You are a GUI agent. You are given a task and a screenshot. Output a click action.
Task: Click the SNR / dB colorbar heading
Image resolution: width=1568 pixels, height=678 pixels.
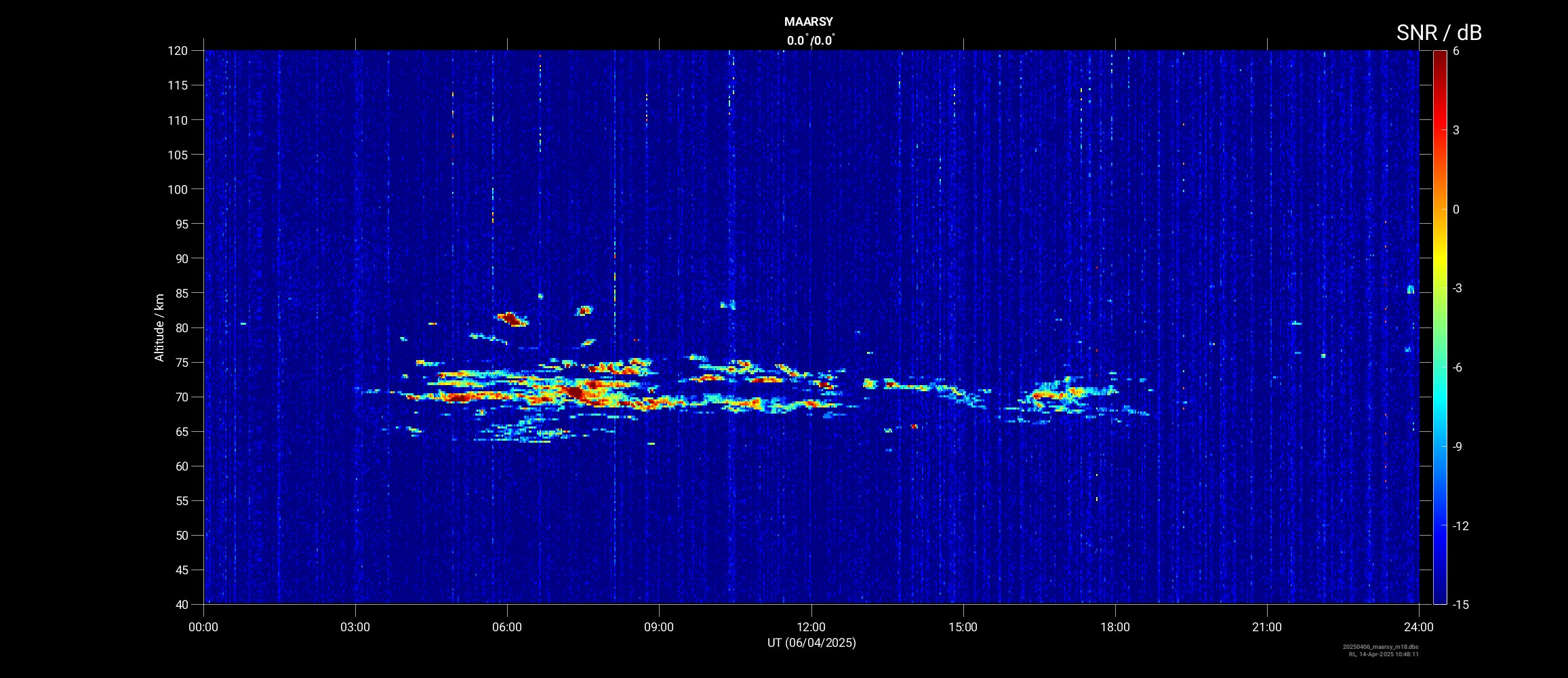tap(1439, 33)
